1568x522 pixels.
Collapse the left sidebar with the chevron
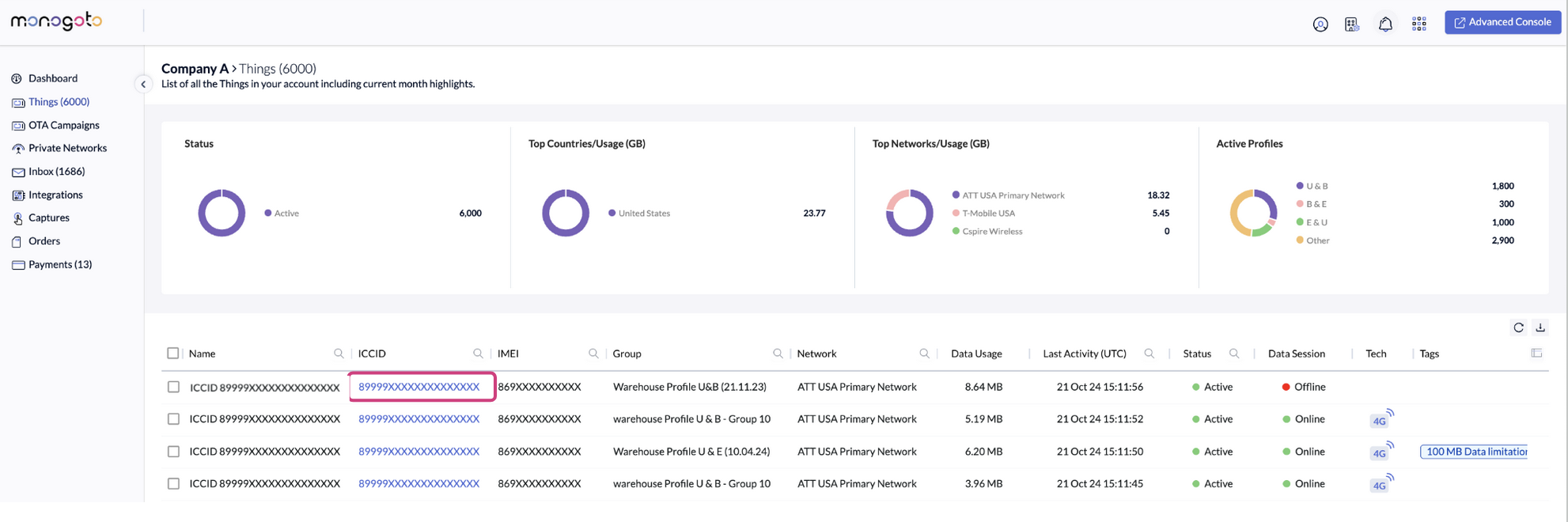(143, 84)
